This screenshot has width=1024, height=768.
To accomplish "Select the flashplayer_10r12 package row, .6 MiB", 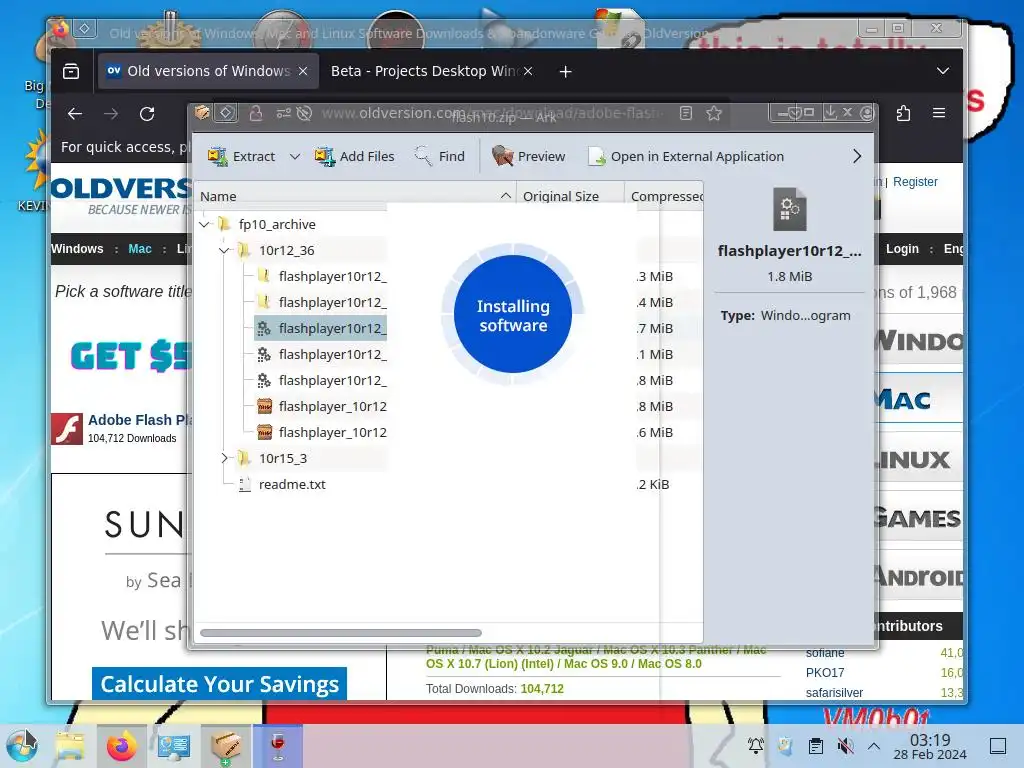I will coord(320,432).
